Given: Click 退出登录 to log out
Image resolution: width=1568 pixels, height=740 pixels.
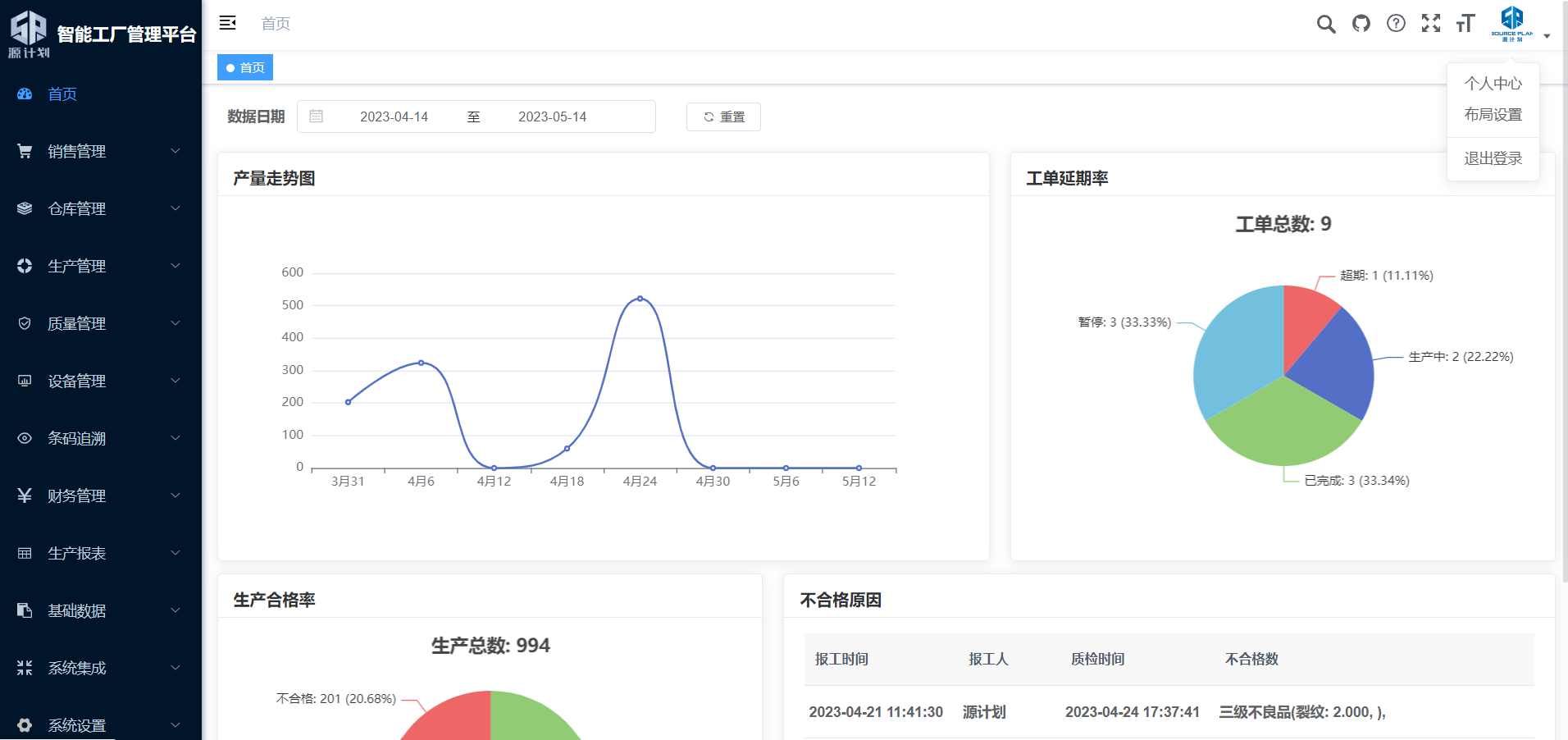Looking at the screenshot, I should 1493,158.
